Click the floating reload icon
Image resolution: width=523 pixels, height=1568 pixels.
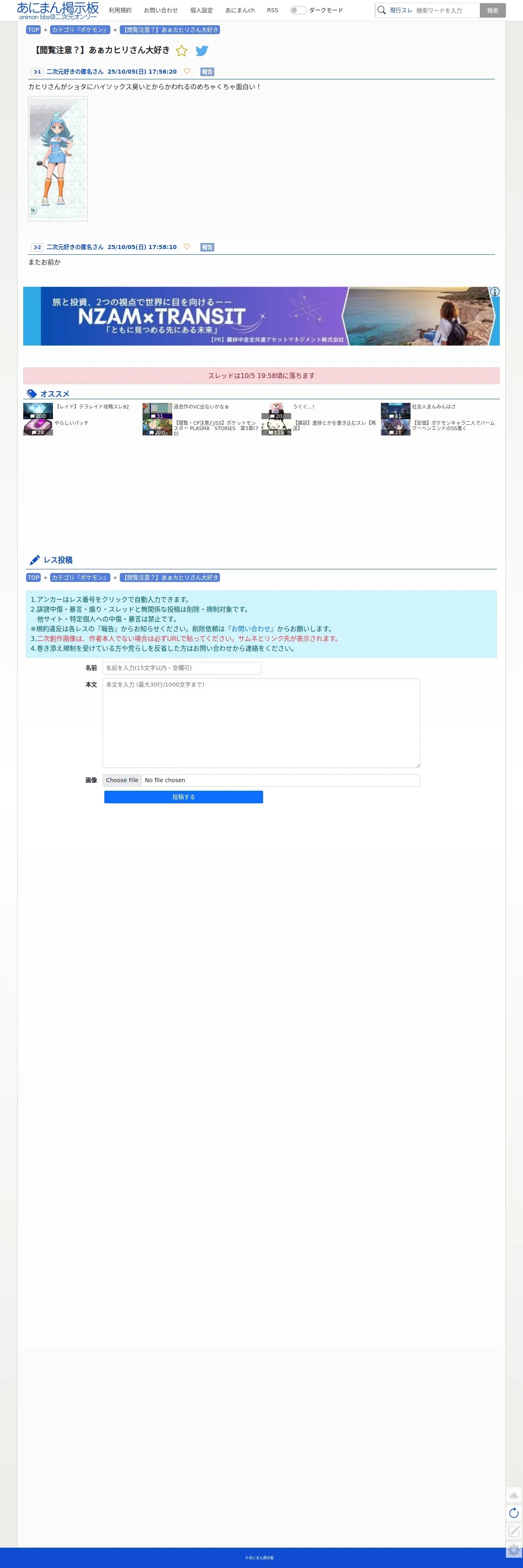[x=514, y=1513]
